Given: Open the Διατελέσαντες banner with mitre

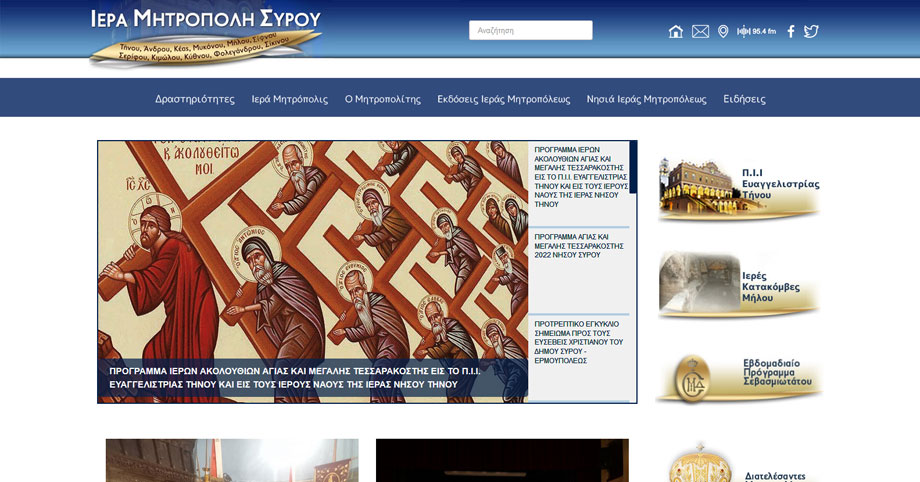Looking at the screenshot, I should (739, 463).
